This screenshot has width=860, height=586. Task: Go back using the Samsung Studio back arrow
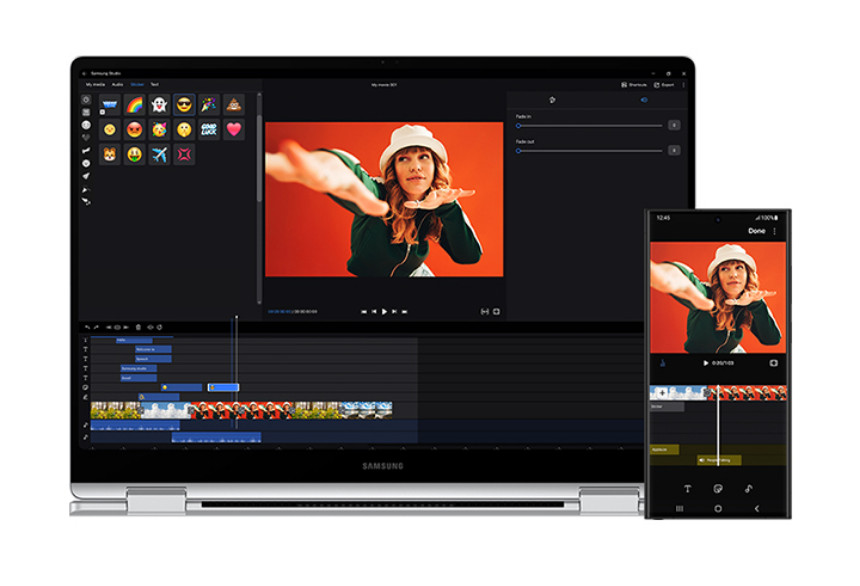pyautogui.click(x=84, y=73)
